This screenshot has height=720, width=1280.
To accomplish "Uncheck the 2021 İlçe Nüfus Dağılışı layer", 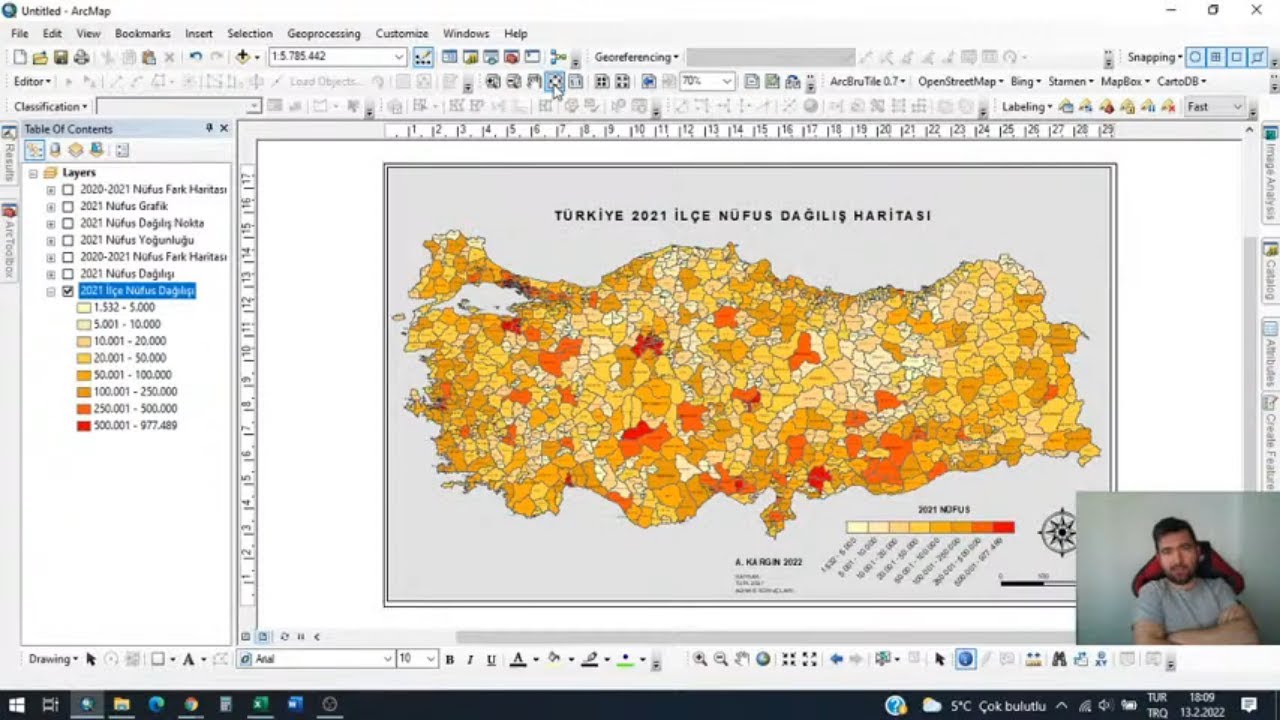I will click(68, 291).
